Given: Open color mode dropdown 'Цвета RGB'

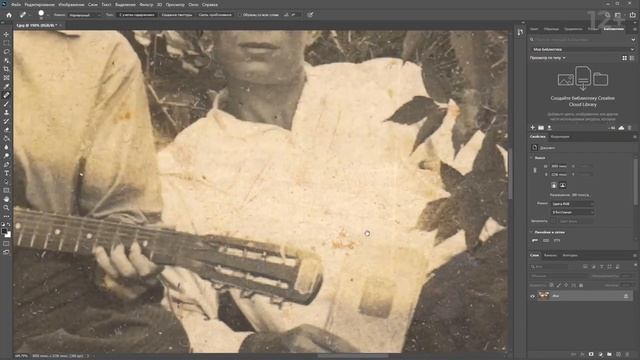Looking at the screenshot, I should click(572, 204).
